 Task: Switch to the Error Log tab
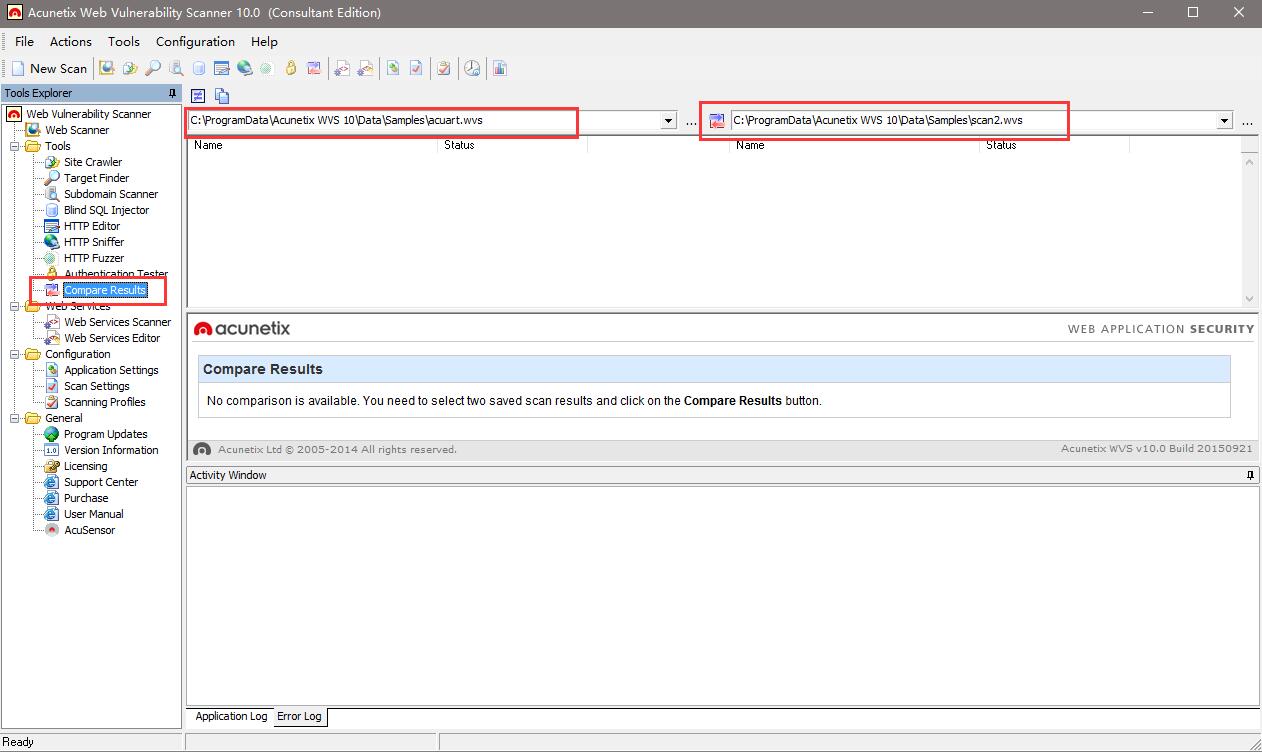click(x=299, y=717)
